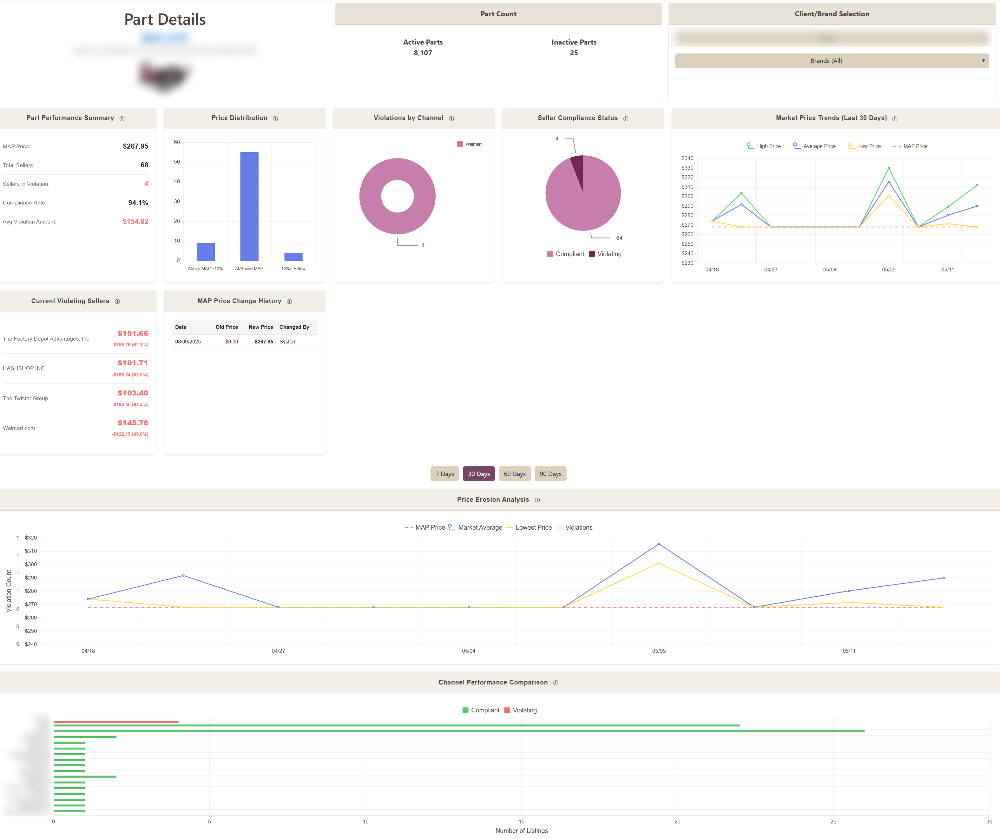This screenshot has height=839, width=1000.
Task: Click the $145.76 Walmart.com violation price
Action: pyautogui.click(x=133, y=423)
